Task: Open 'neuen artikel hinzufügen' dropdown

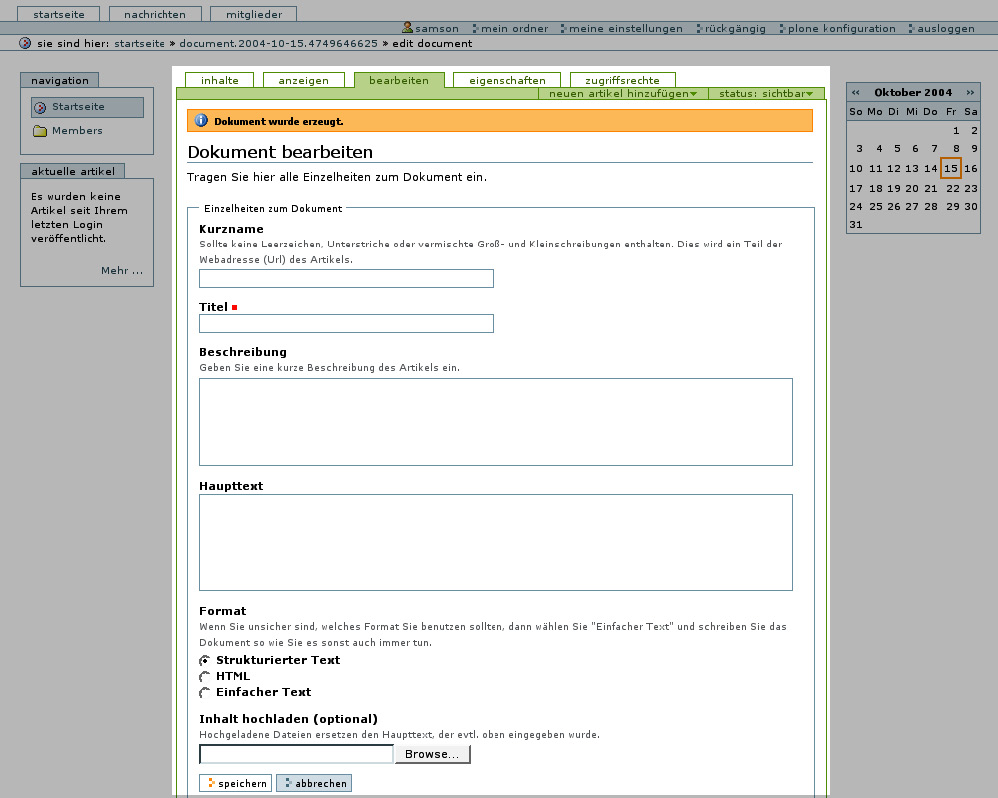Action: tap(622, 93)
